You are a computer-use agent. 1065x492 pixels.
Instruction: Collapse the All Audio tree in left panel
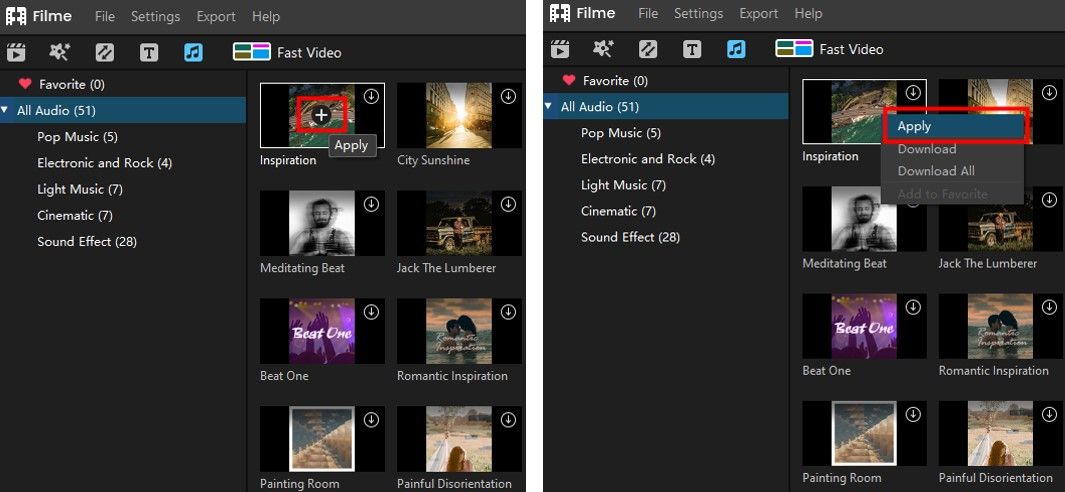tap(5, 109)
